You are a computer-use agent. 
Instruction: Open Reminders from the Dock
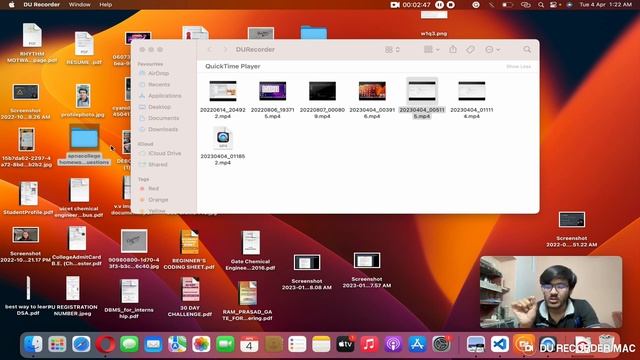[297, 344]
